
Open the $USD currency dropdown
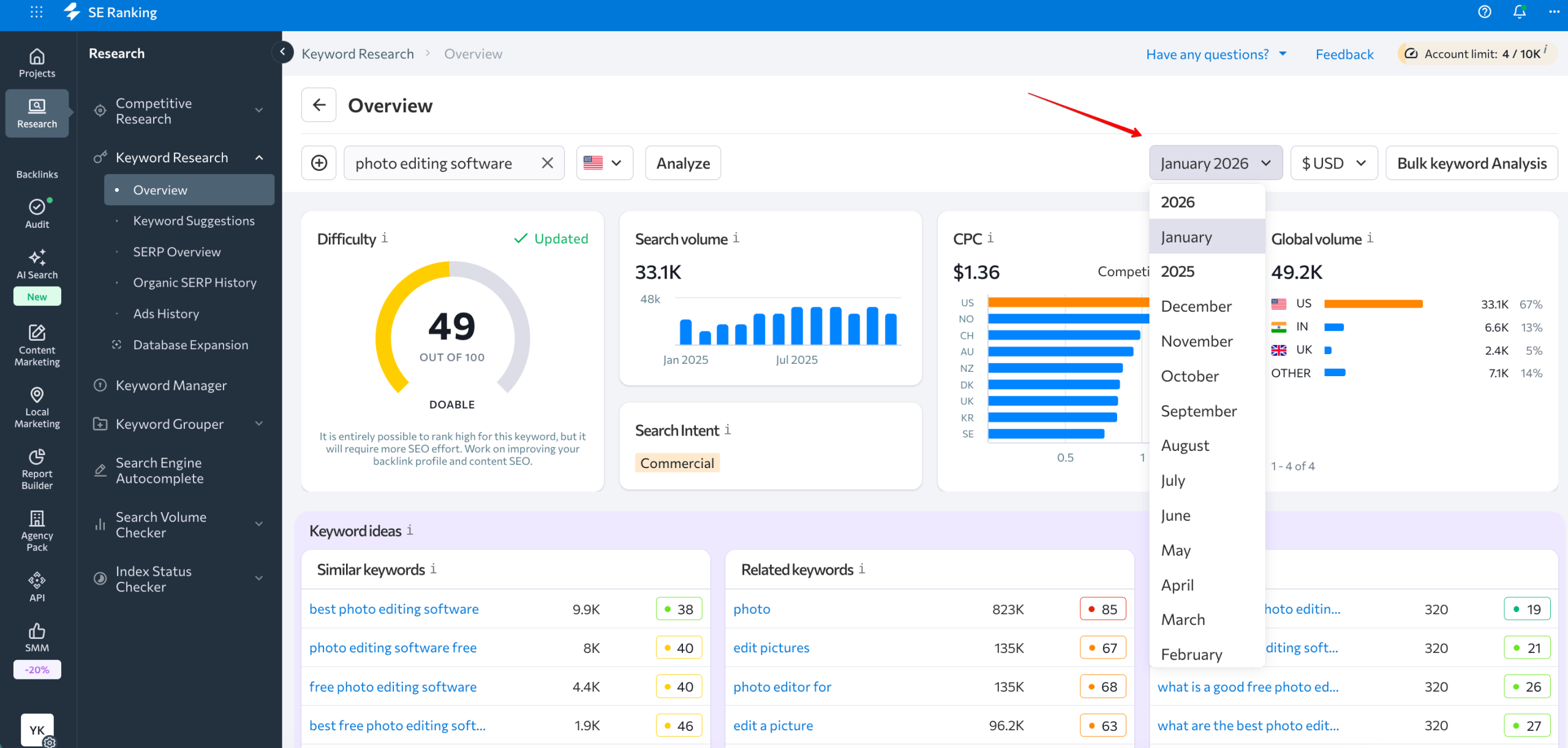1333,163
